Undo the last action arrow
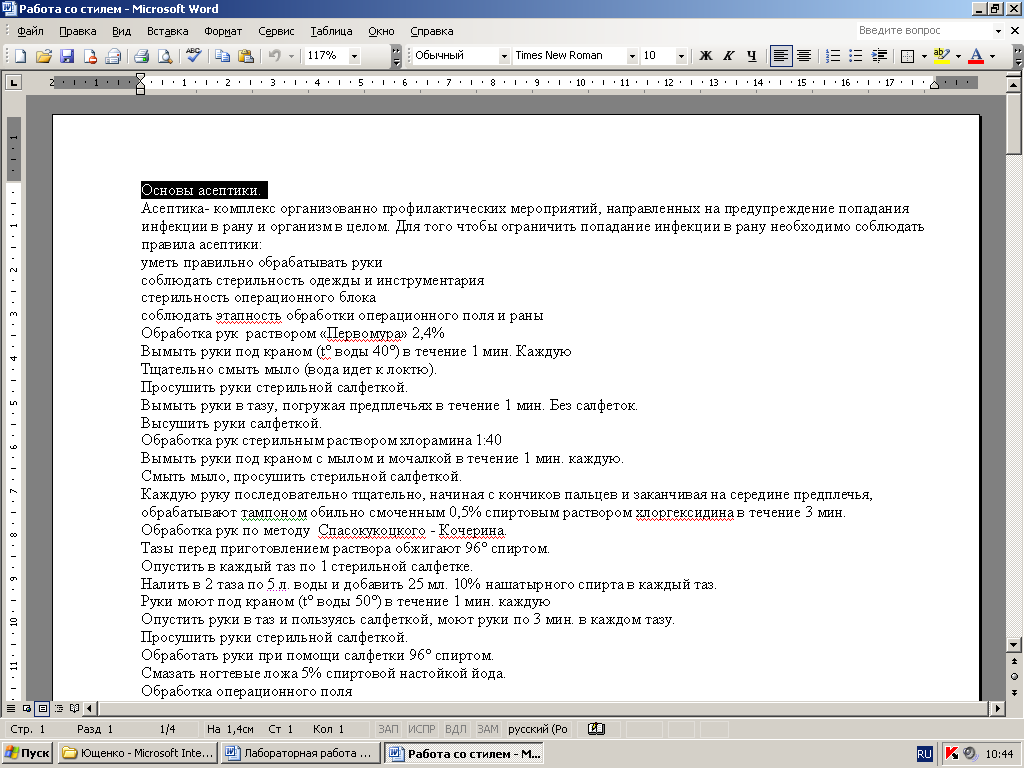1024x768 pixels. [x=275, y=56]
